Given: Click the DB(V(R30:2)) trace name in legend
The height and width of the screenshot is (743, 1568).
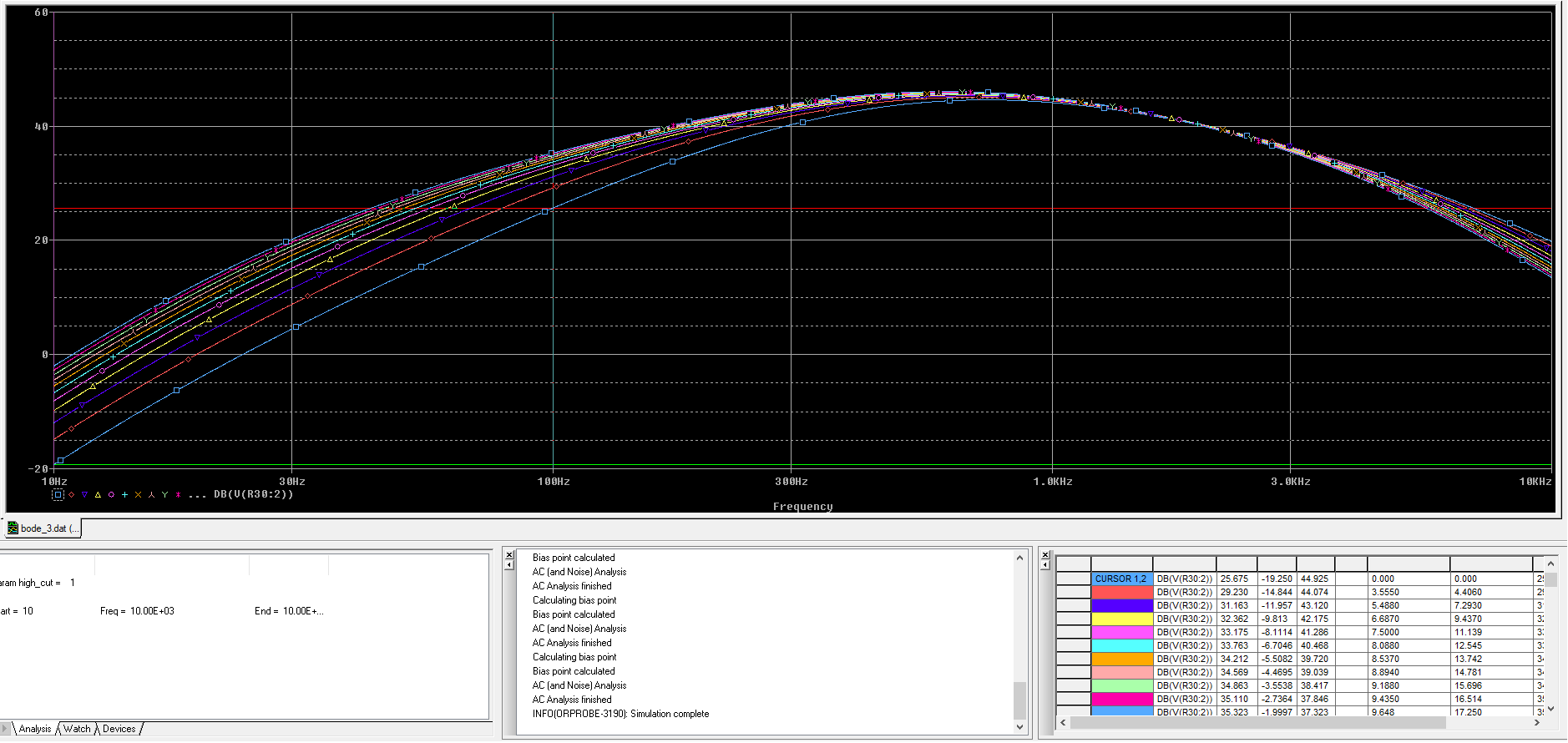Looking at the screenshot, I should click(254, 494).
